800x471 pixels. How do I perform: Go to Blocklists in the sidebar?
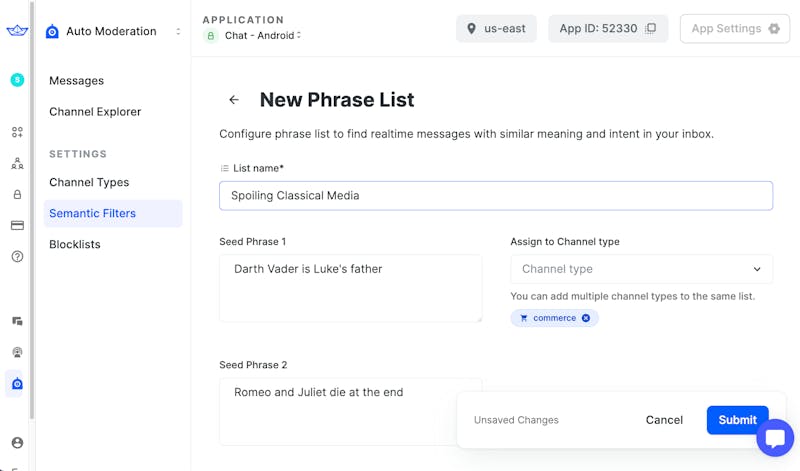pyautogui.click(x=75, y=244)
